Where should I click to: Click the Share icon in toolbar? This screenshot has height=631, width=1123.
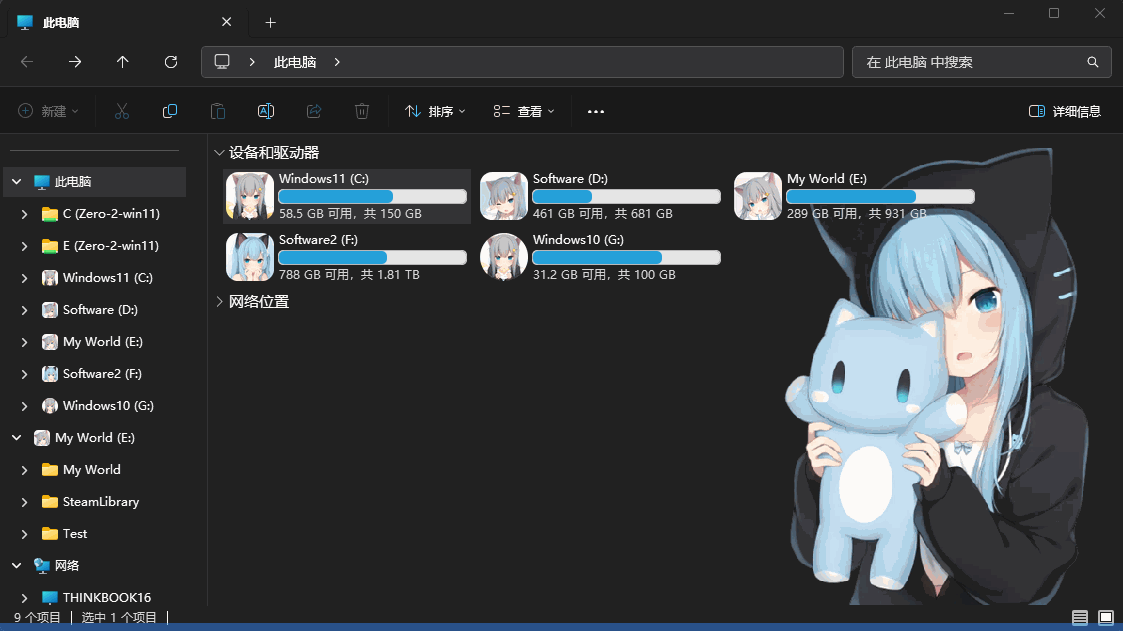314,111
